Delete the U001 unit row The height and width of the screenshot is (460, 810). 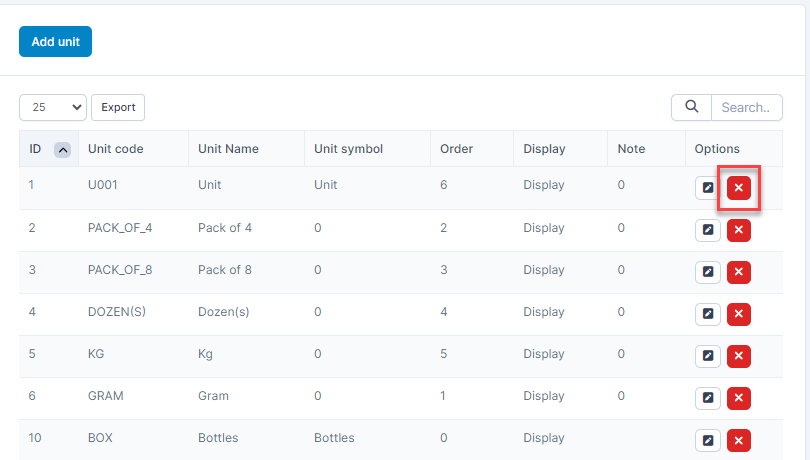(x=738, y=188)
